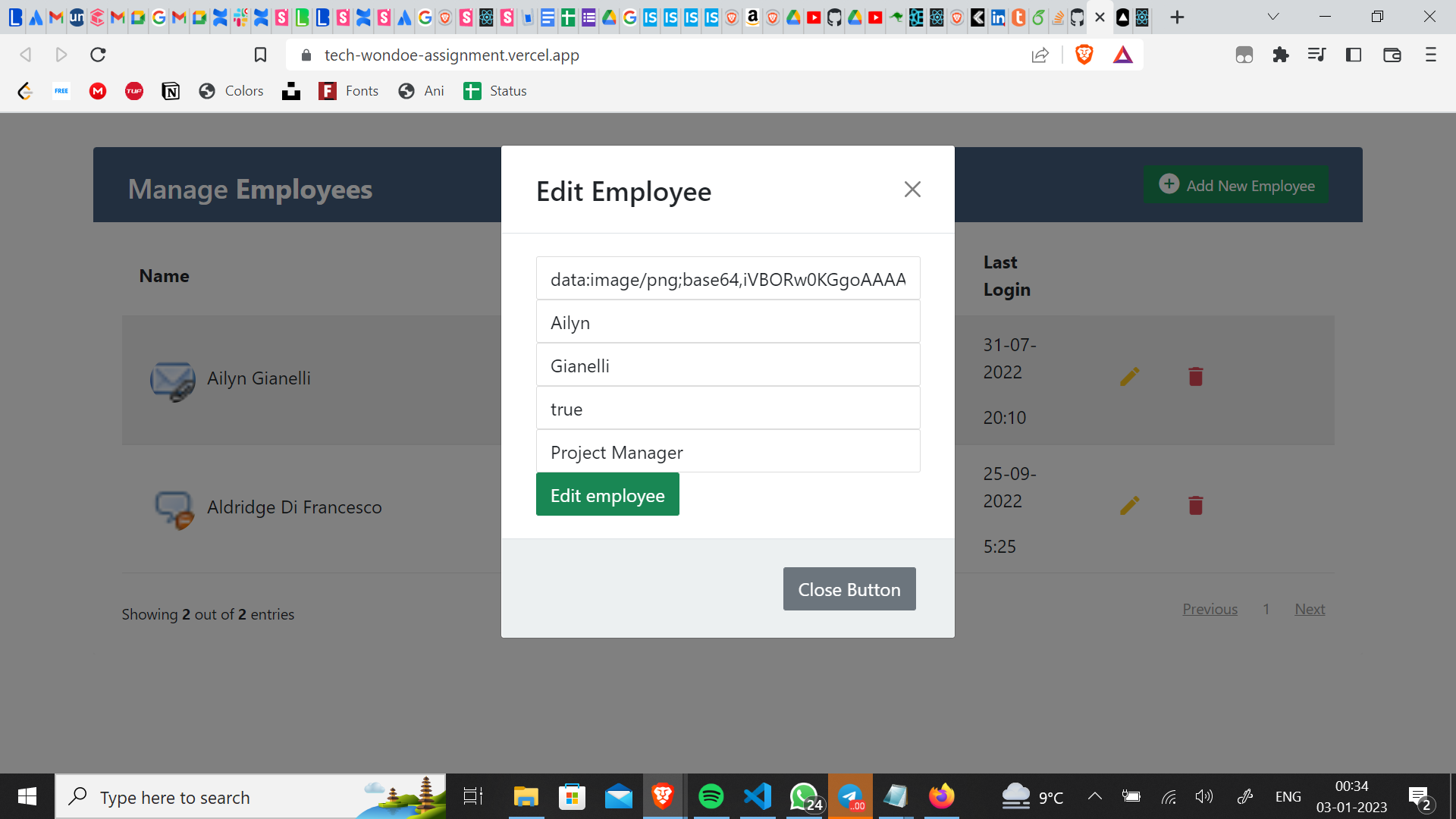Open the tab search dropdown

tap(1273, 16)
